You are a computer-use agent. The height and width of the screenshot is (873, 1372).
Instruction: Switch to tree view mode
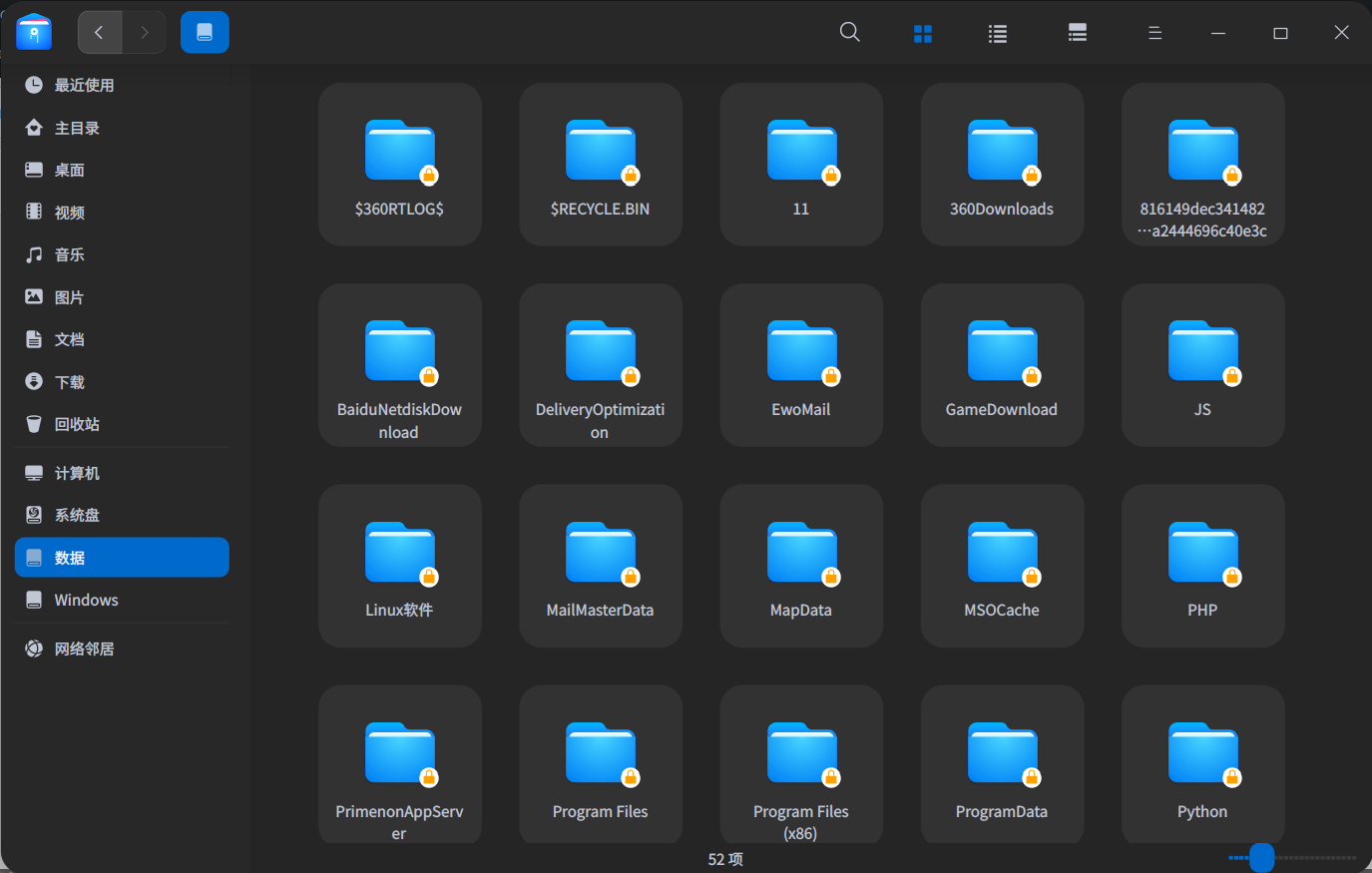[1078, 33]
